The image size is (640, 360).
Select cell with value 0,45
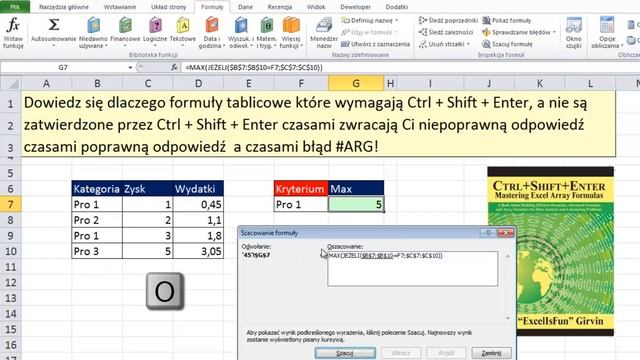click(x=198, y=204)
